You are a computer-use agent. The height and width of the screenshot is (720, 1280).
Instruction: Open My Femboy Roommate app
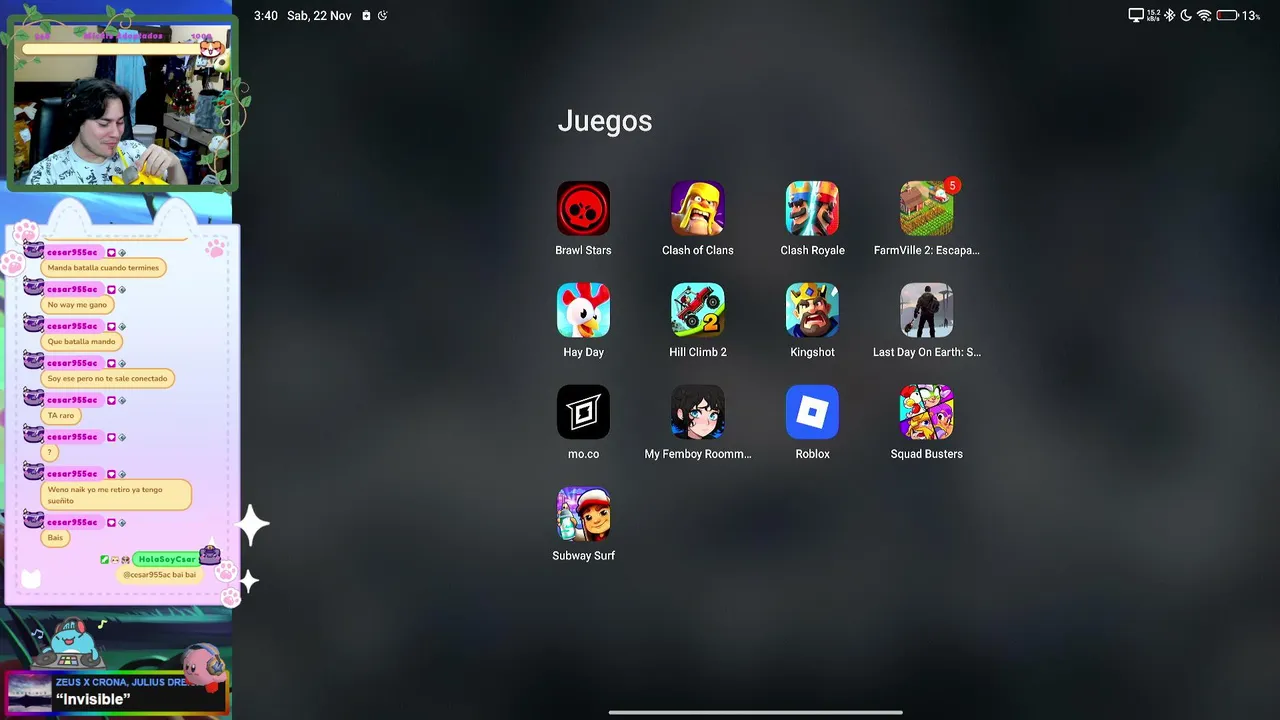[698, 412]
